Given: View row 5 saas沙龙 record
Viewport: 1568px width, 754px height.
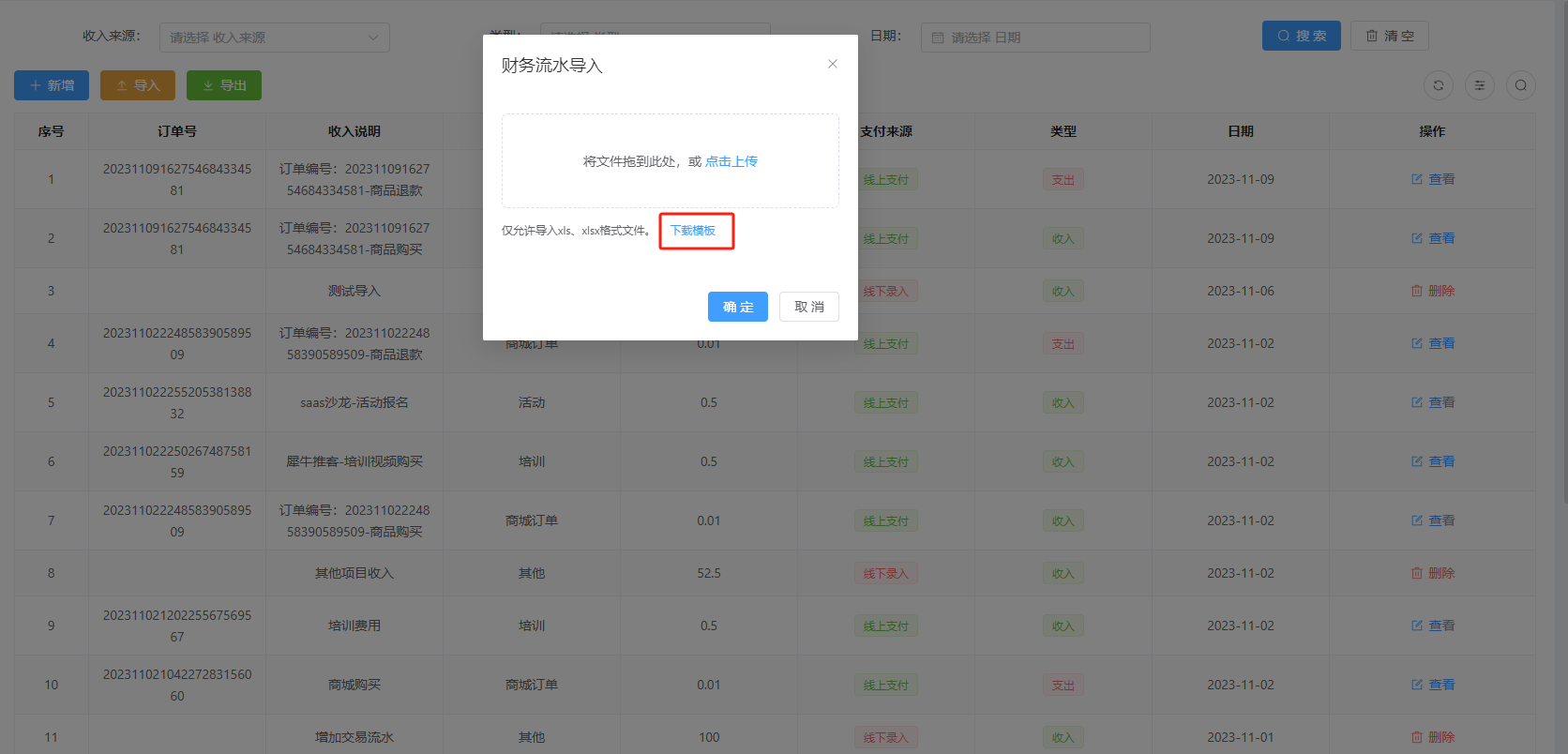Looking at the screenshot, I should pyautogui.click(x=1432, y=402).
